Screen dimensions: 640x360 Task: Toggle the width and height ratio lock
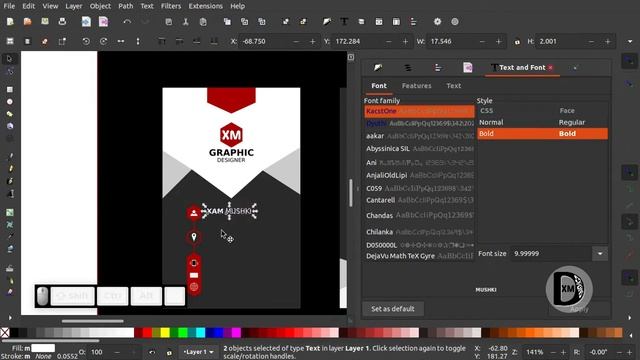point(517,42)
